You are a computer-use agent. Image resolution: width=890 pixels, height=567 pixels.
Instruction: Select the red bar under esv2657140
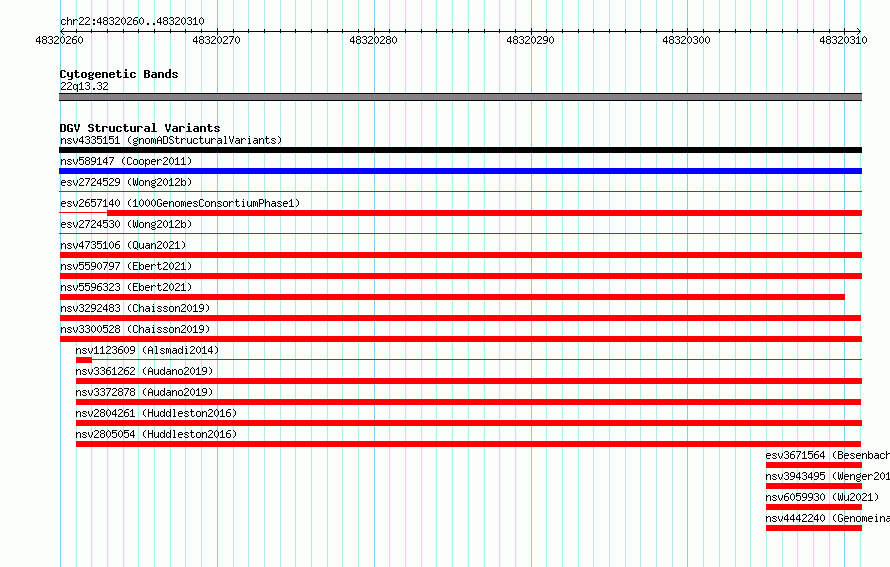[484, 213]
